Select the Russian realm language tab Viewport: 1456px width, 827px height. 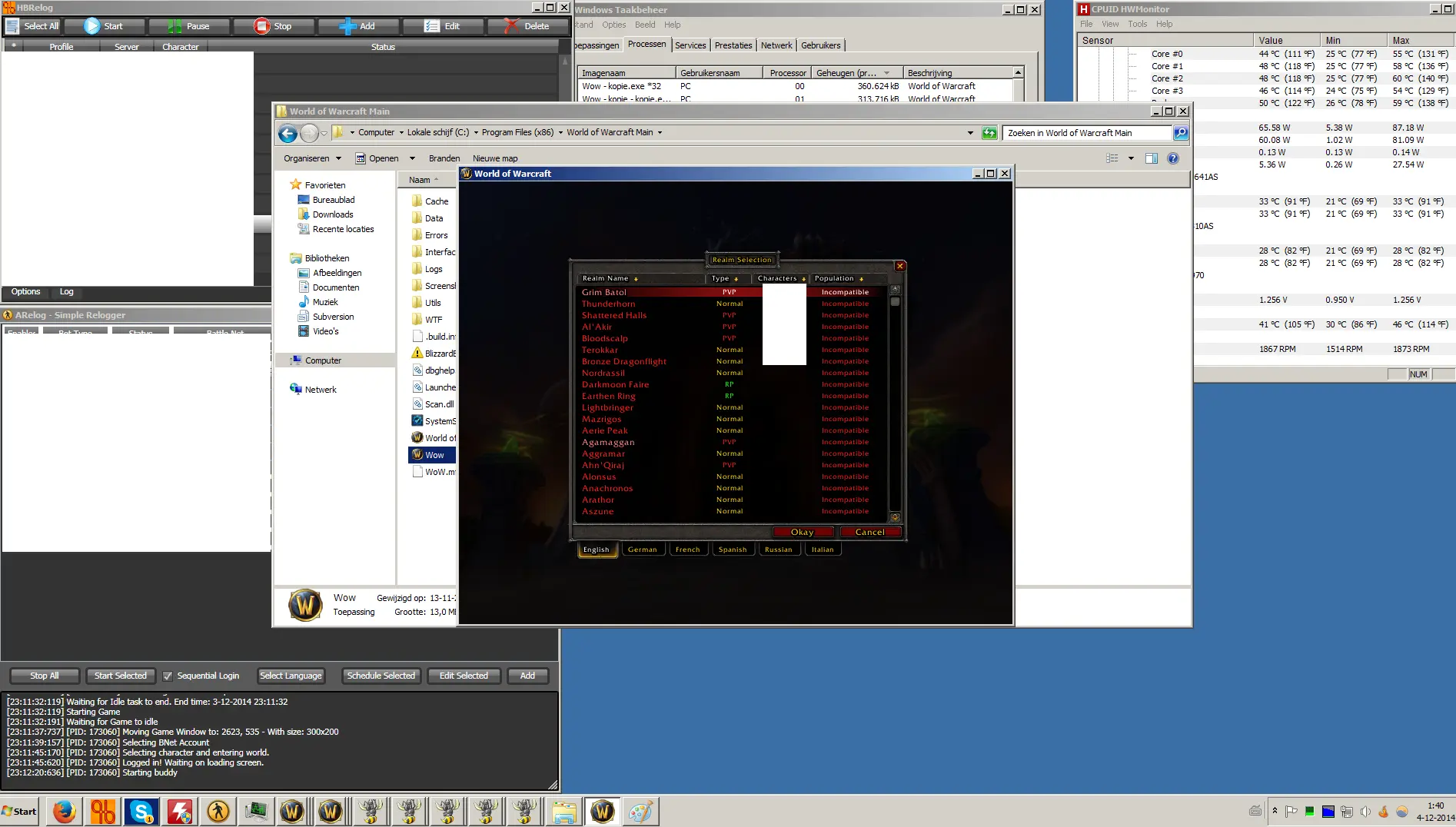[778, 550]
